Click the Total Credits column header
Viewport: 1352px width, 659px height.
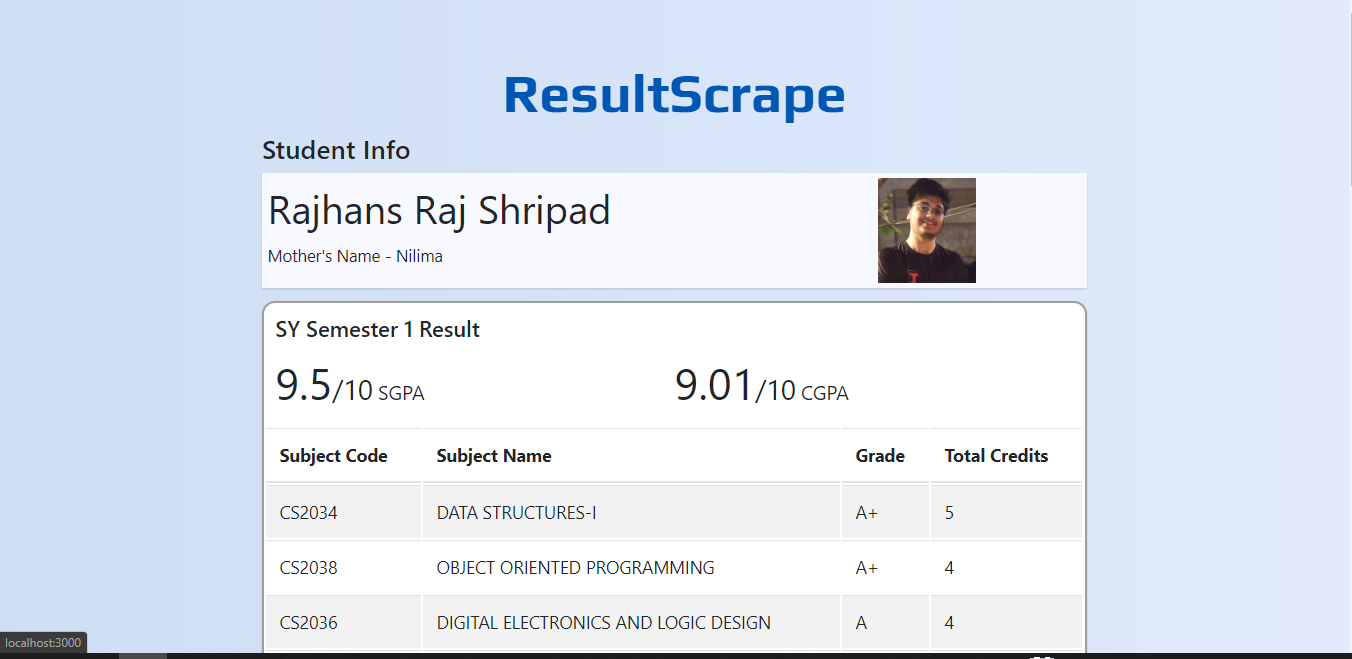(x=996, y=455)
